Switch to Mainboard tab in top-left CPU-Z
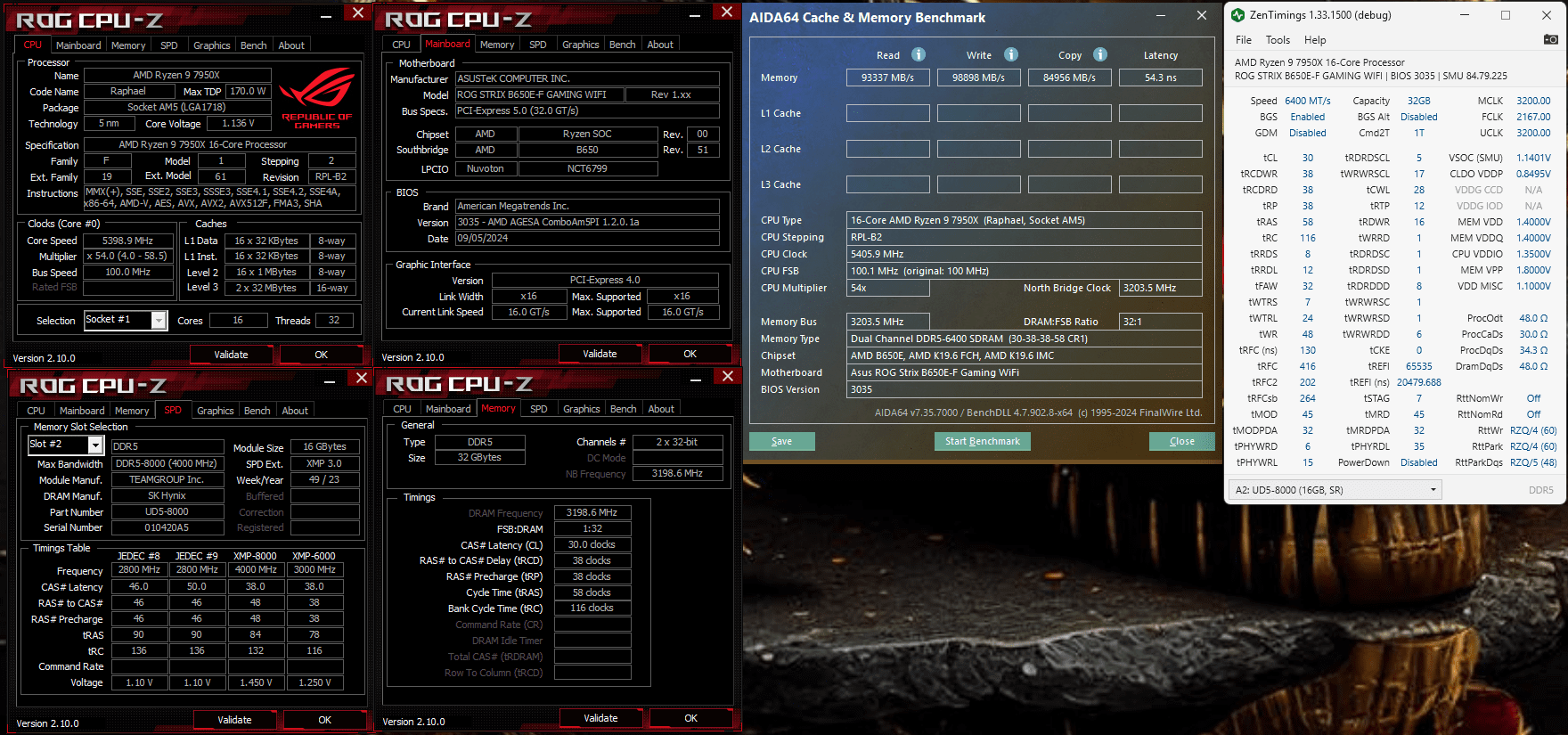Viewport: 1568px width, 735px height. click(78, 45)
